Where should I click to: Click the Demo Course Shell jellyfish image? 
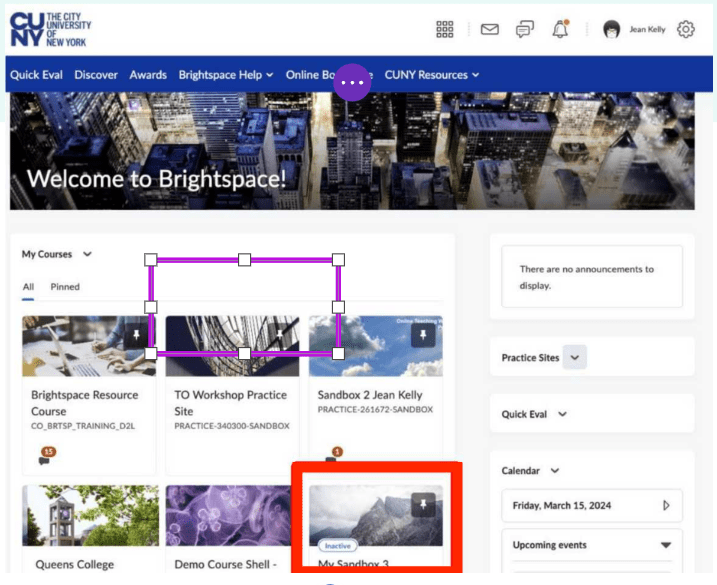coord(228,515)
